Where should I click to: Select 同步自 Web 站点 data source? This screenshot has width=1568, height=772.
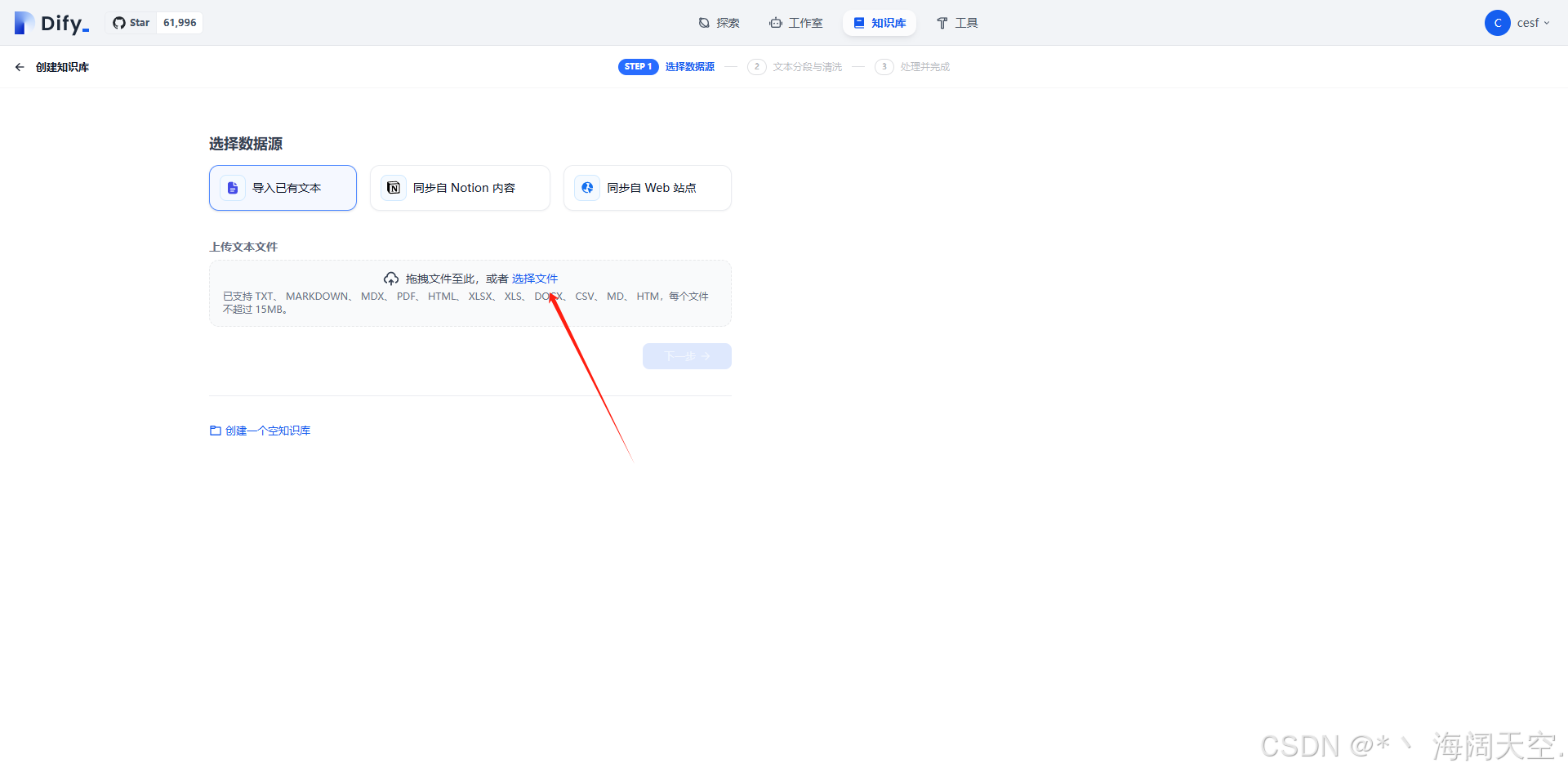(x=647, y=188)
